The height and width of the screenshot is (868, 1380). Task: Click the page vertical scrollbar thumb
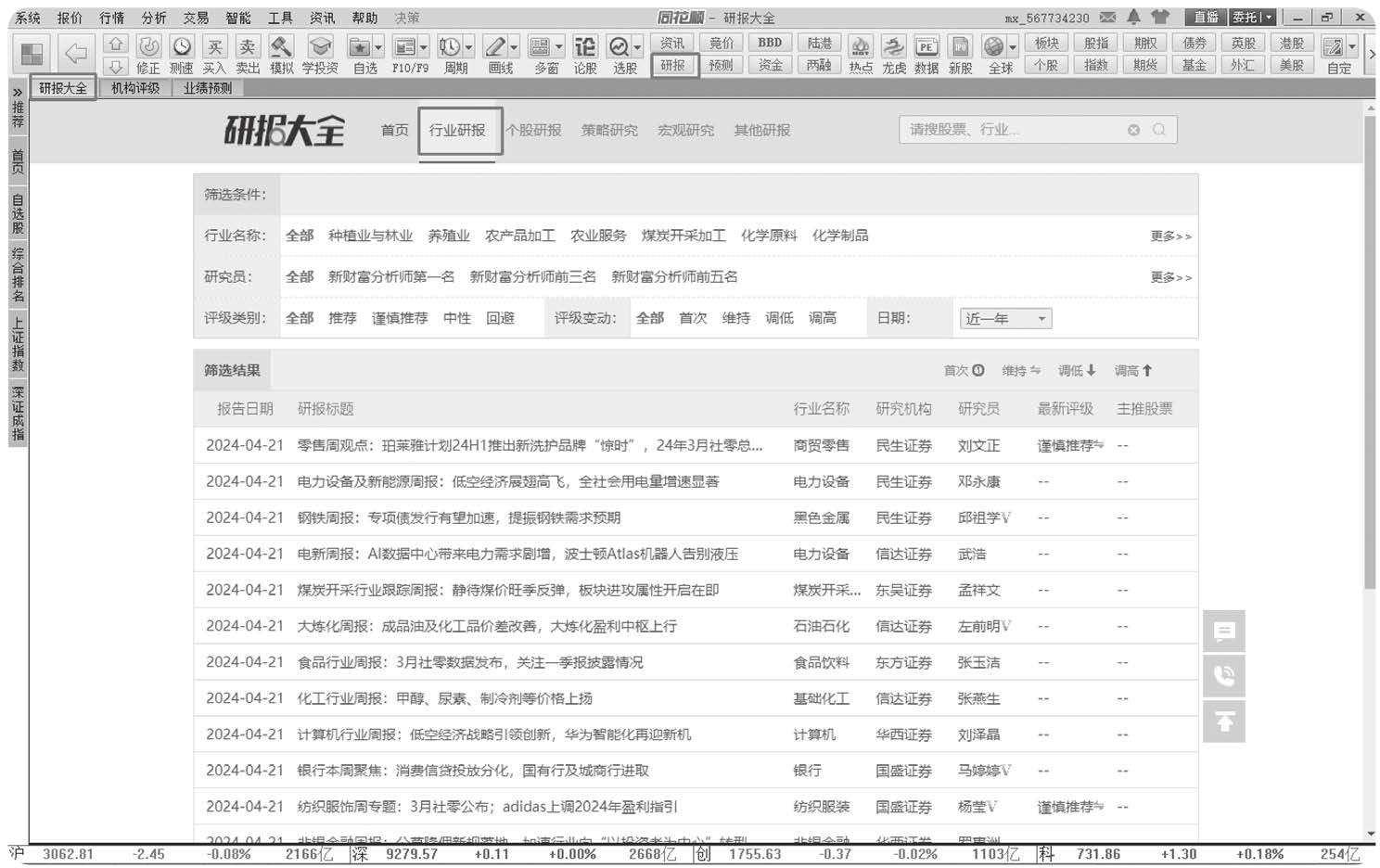coord(1370,352)
